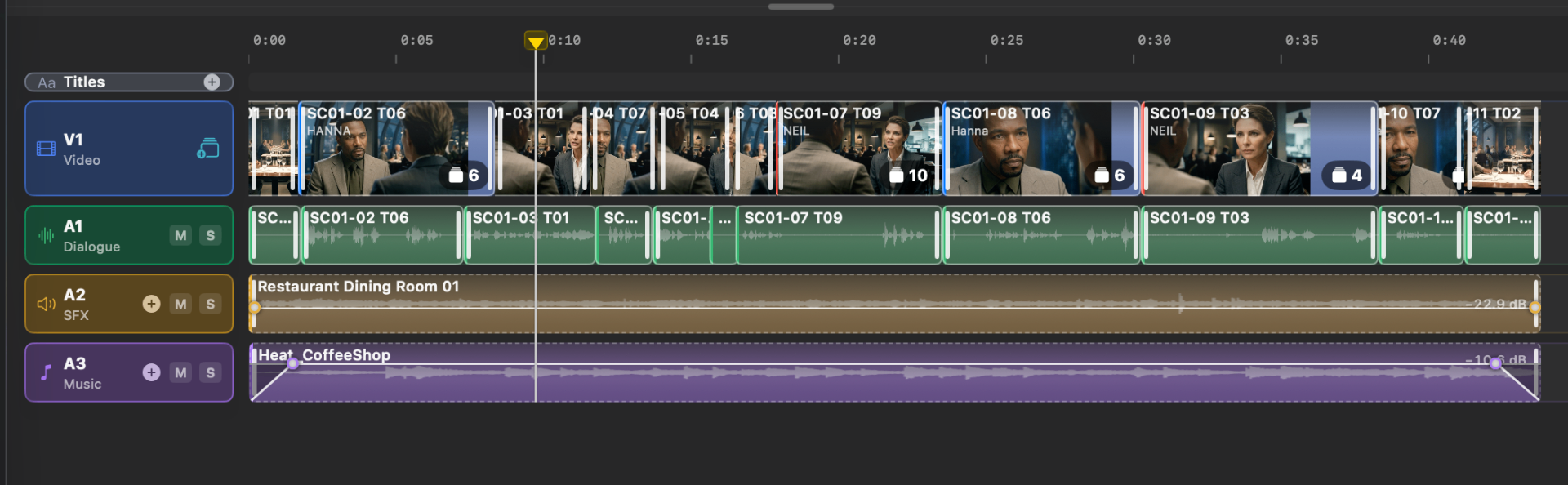Click the plus icon on Titles track
1568x485 pixels.
click(212, 82)
